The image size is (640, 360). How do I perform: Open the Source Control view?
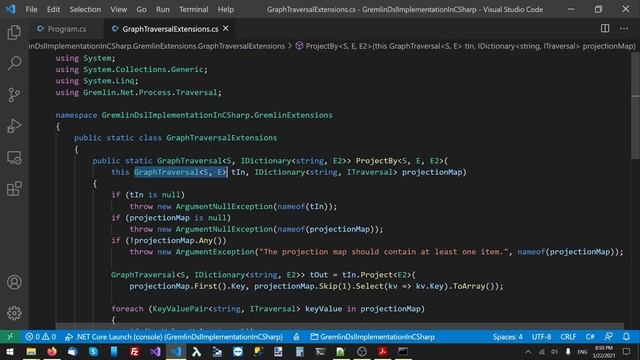(14, 95)
